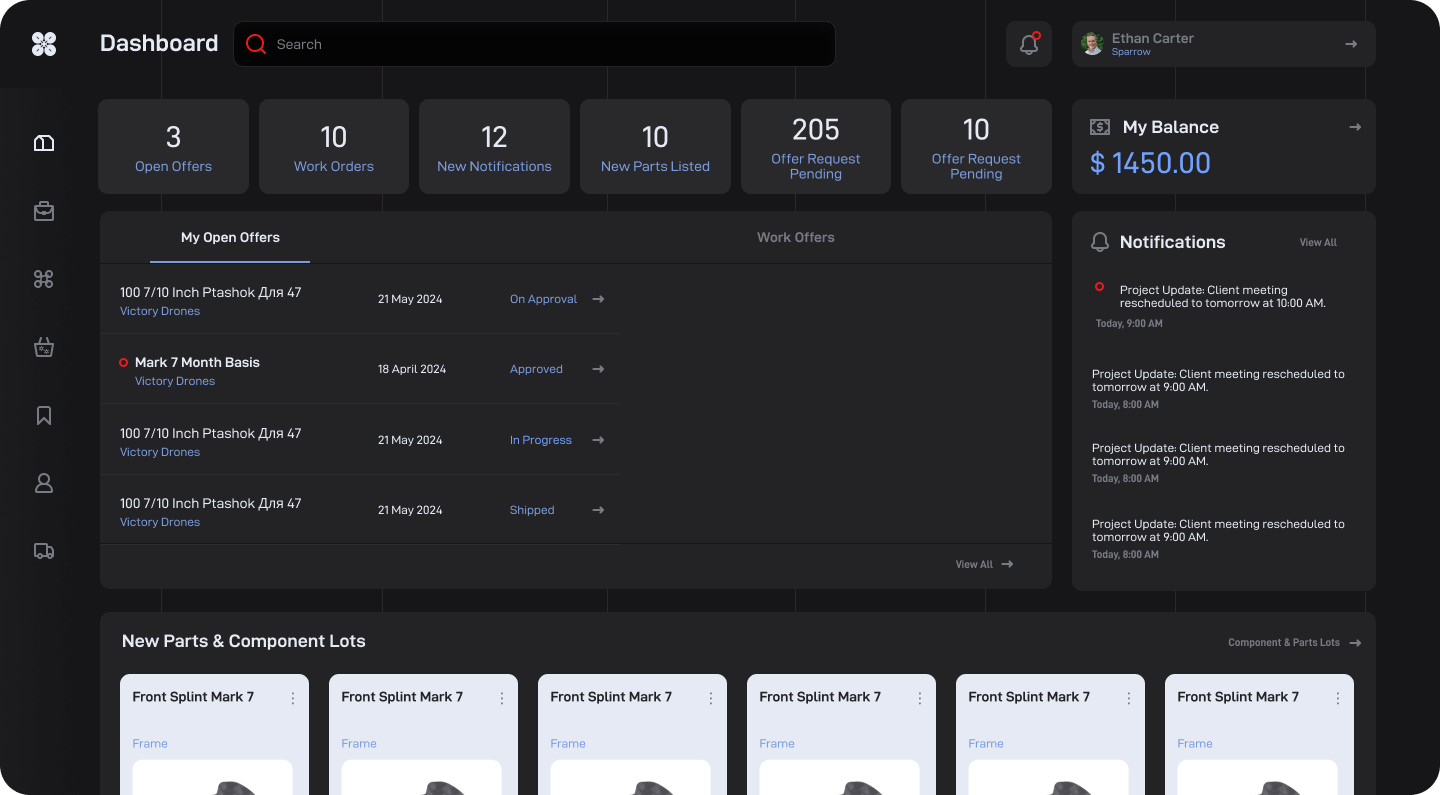Viewport: 1440px width, 795px height.
Task: Expand the My Balance arrow
Action: pyautogui.click(x=1355, y=127)
